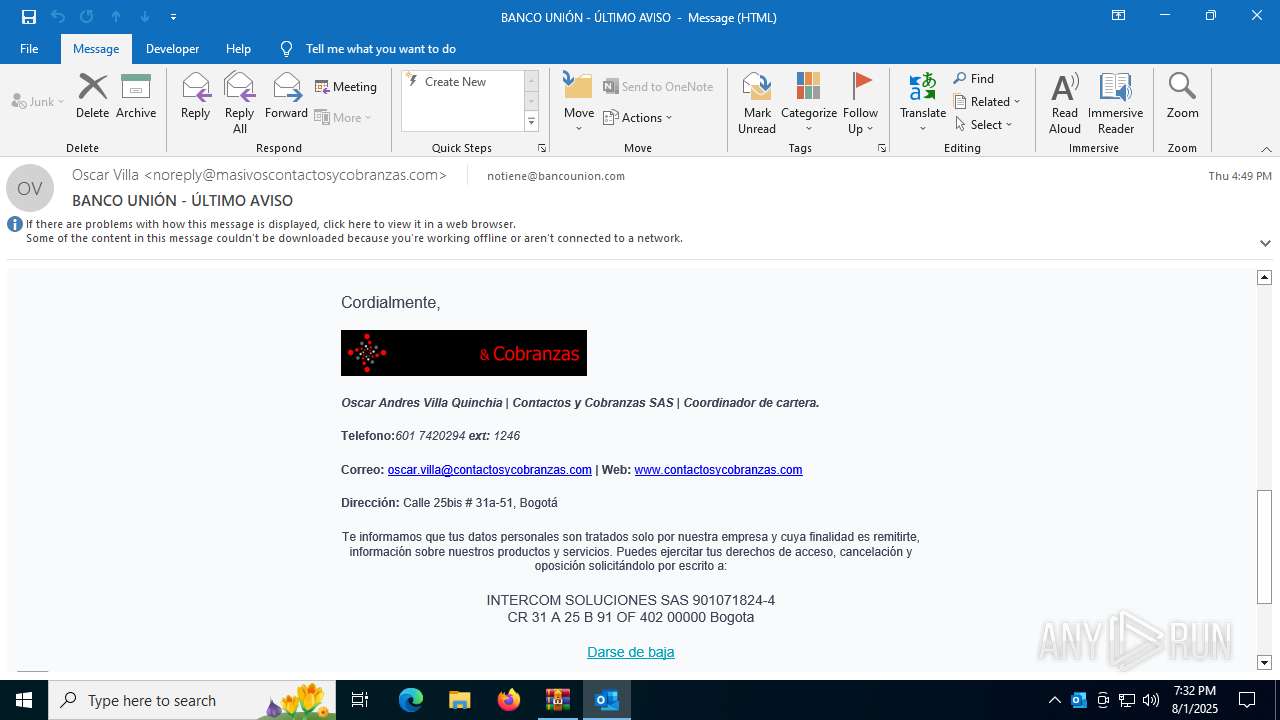Set a Follow Up flag

pos(860,103)
